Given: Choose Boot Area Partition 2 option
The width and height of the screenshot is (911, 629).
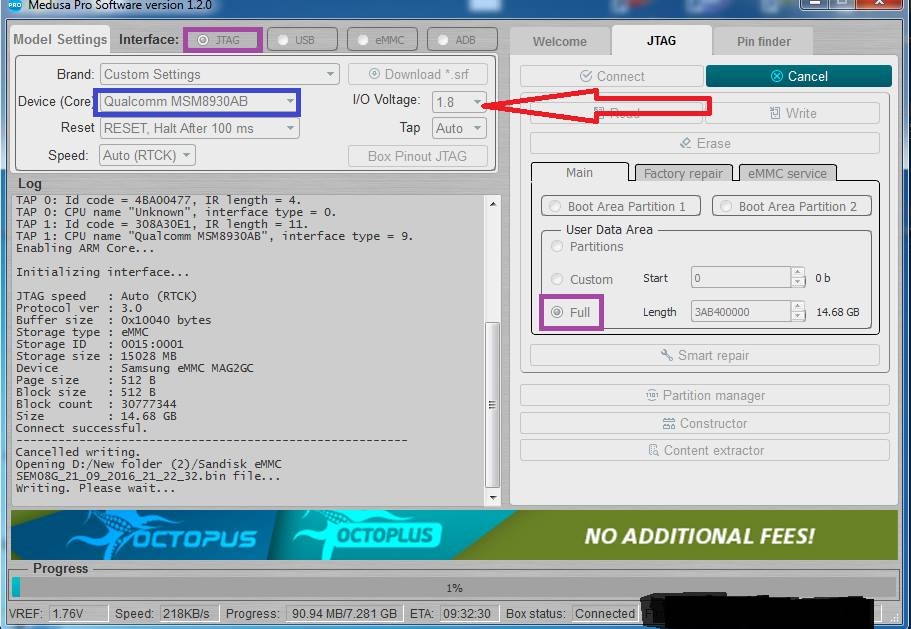Looking at the screenshot, I should click(791, 206).
